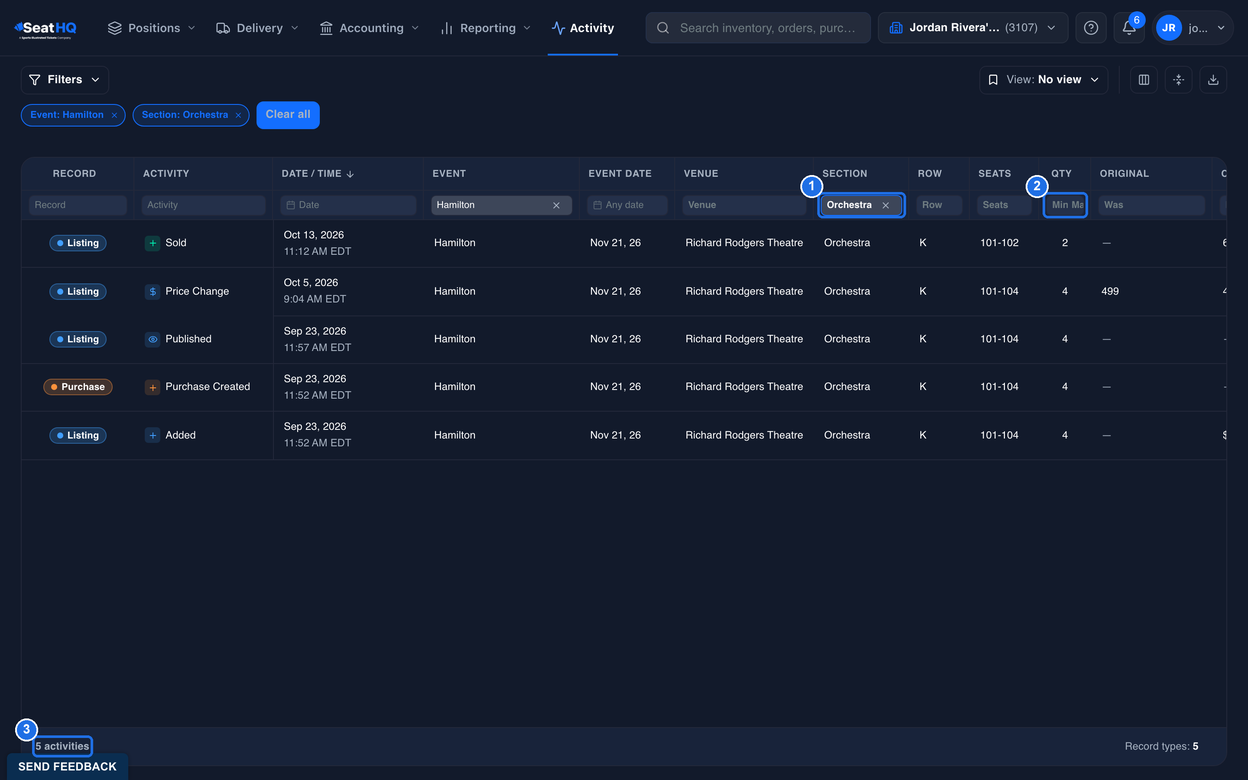Click the density adjust icon
The image size is (1248, 780).
click(1179, 80)
